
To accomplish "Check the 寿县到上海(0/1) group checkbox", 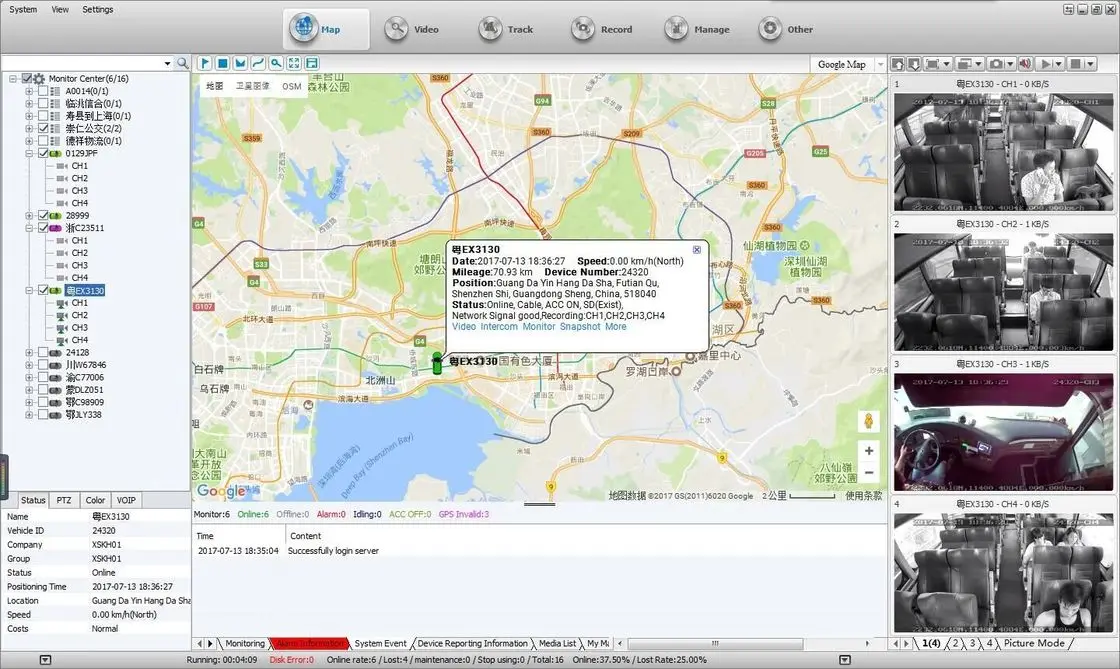I will 43,116.
